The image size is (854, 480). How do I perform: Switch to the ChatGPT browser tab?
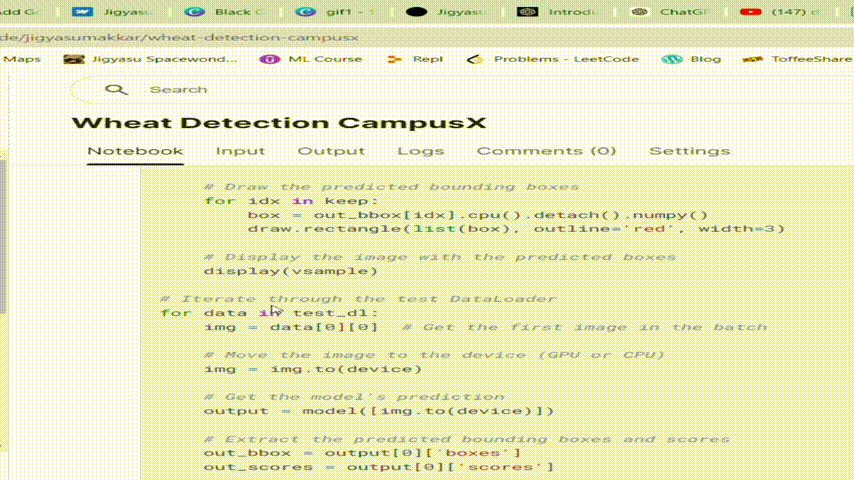670,11
